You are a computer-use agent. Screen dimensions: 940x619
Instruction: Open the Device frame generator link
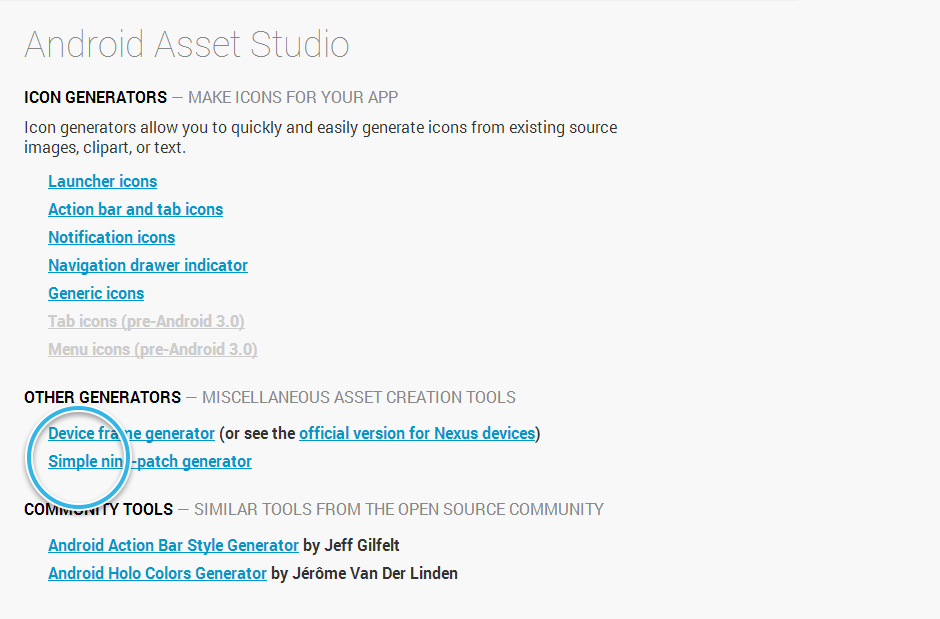click(x=131, y=433)
